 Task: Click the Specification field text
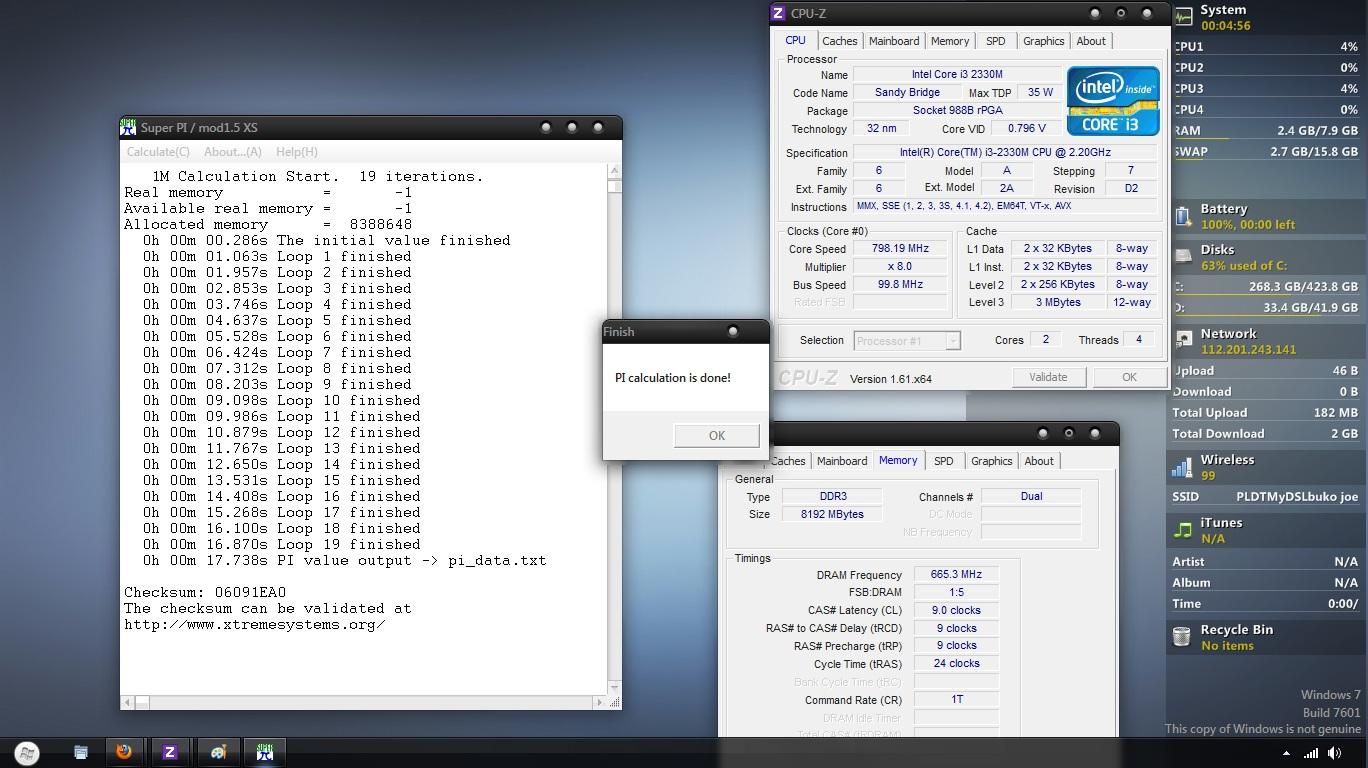coord(1005,153)
